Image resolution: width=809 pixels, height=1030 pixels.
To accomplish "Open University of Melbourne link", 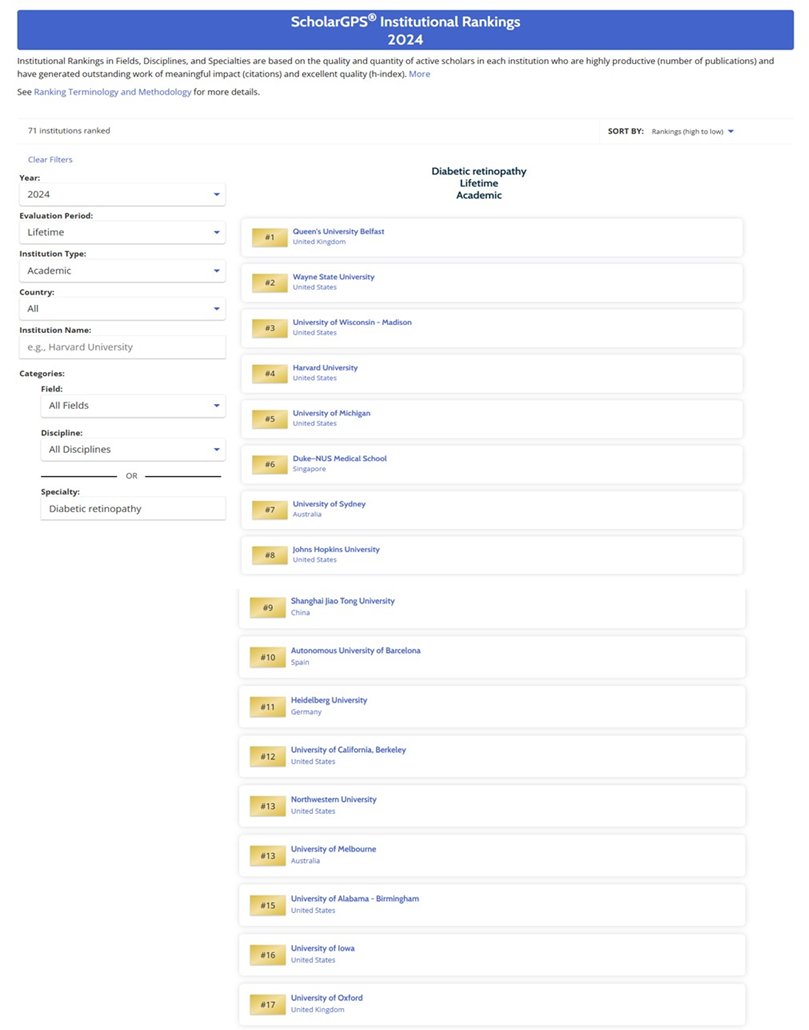I will click(334, 849).
